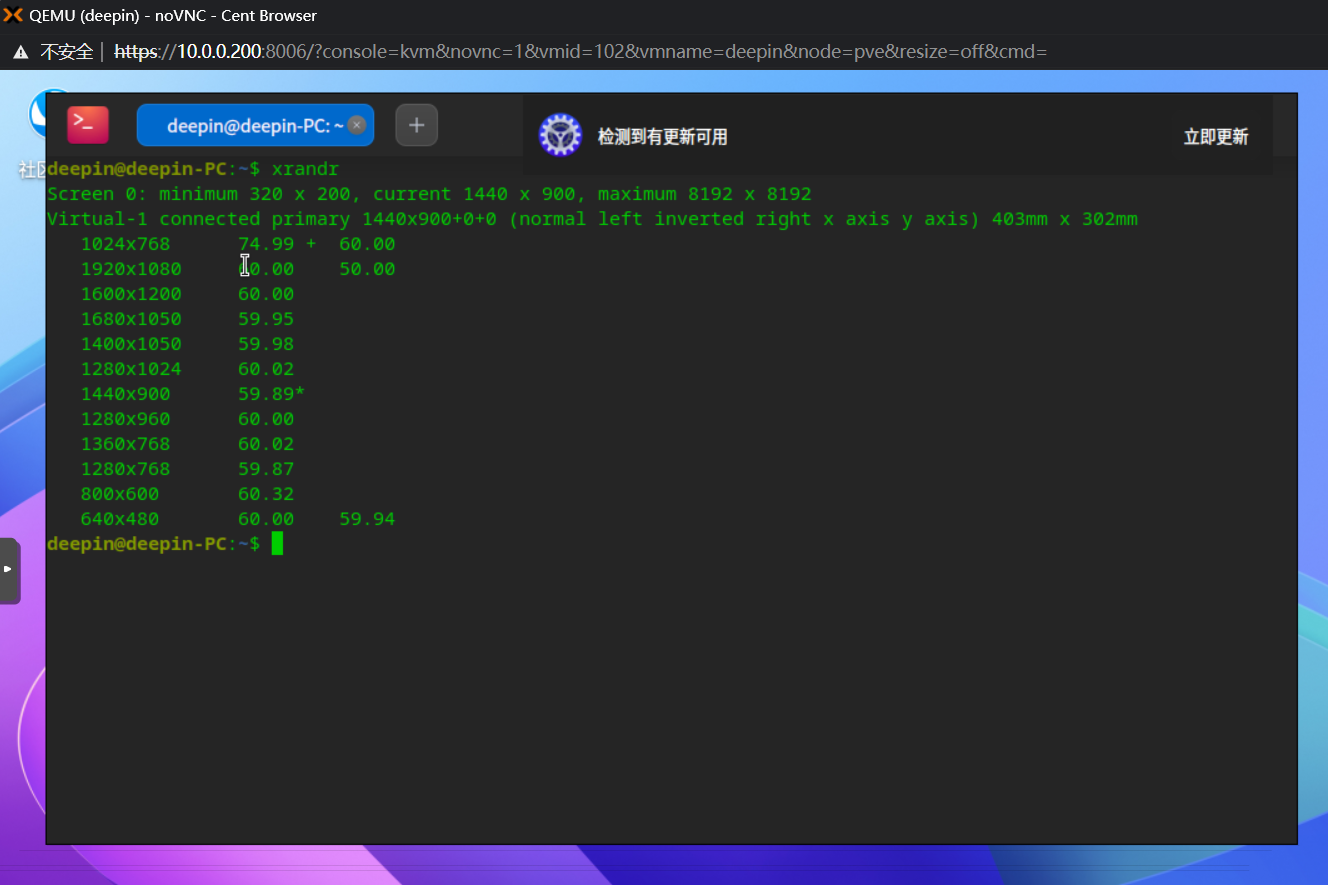Click the green cursor at terminal prompt
Image resolution: width=1328 pixels, height=885 pixels.
(277, 544)
